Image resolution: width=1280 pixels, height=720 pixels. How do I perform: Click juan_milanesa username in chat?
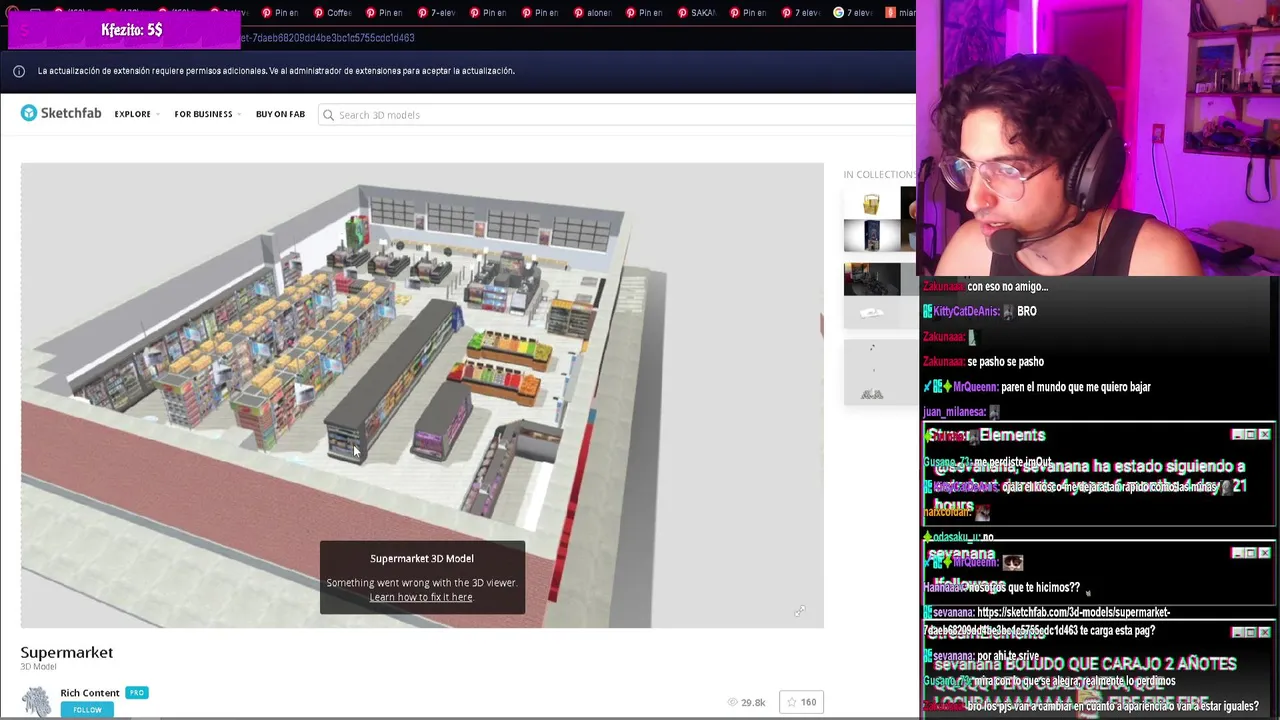pyautogui.click(x=955, y=412)
